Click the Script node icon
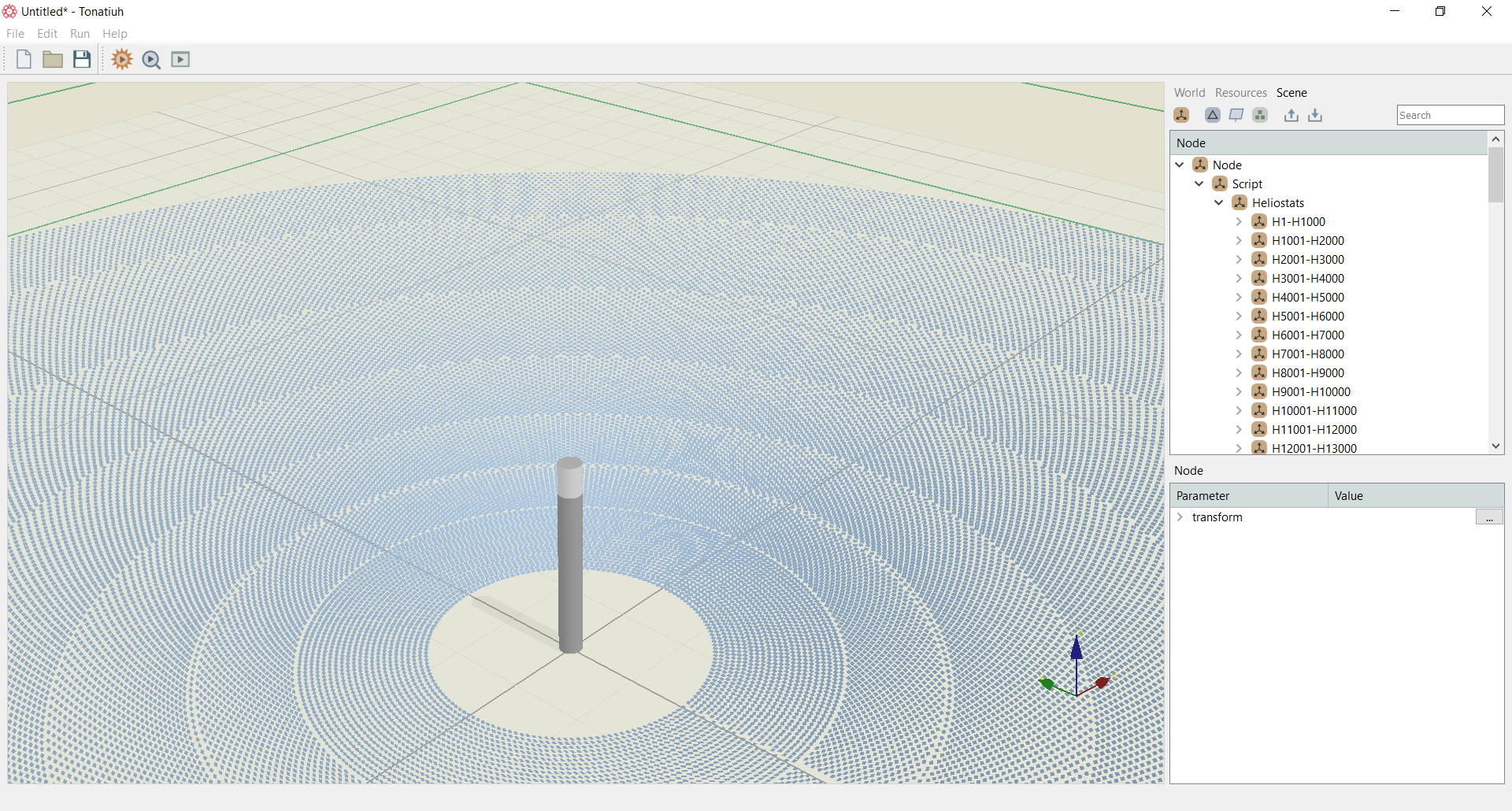The width and height of the screenshot is (1512, 811). click(x=1220, y=183)
